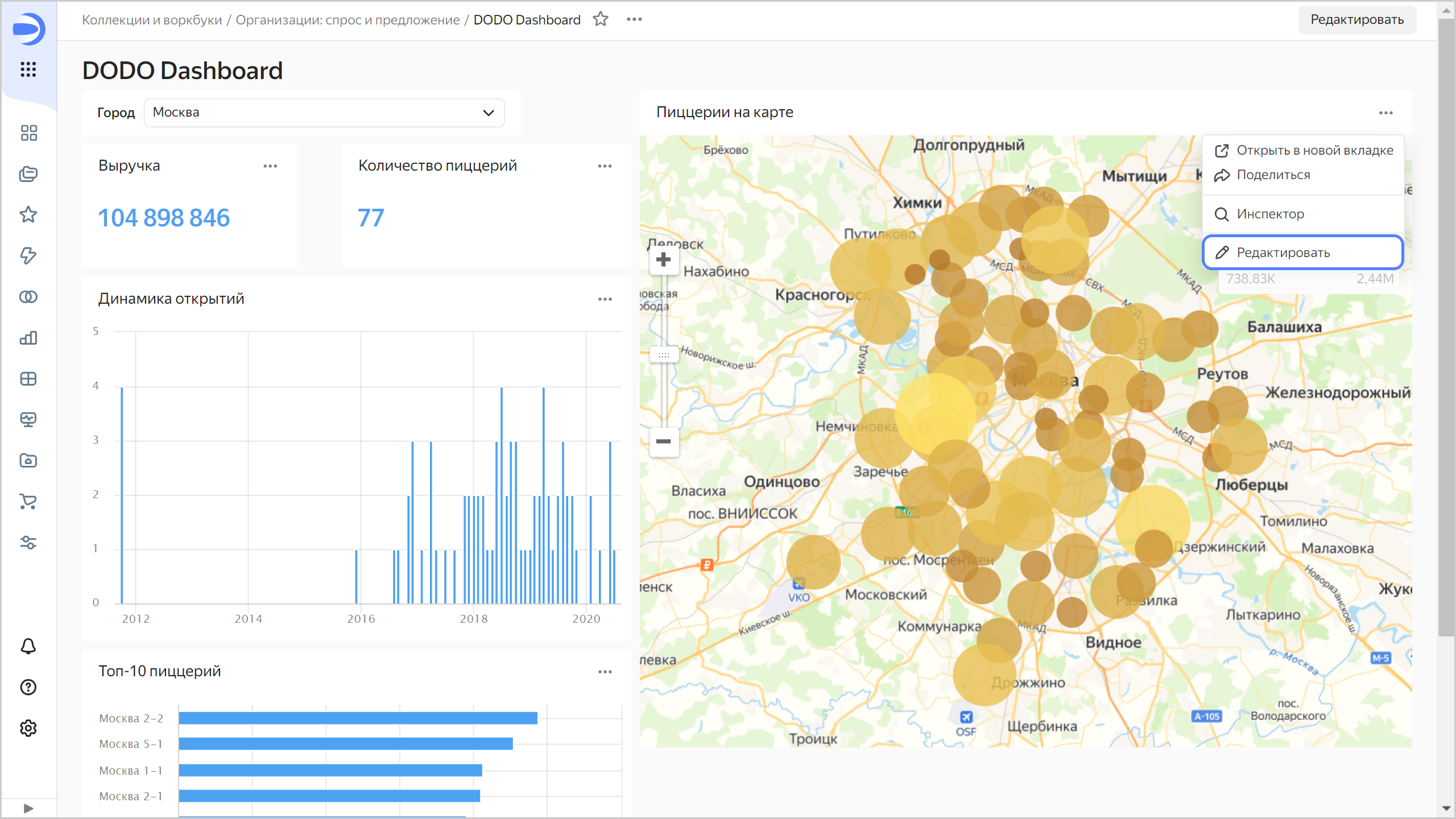Image resolution: width=1456 pixels, height=819 pixels.
Task: Expand the Город city dropdown
Action: tap(324, 113)
